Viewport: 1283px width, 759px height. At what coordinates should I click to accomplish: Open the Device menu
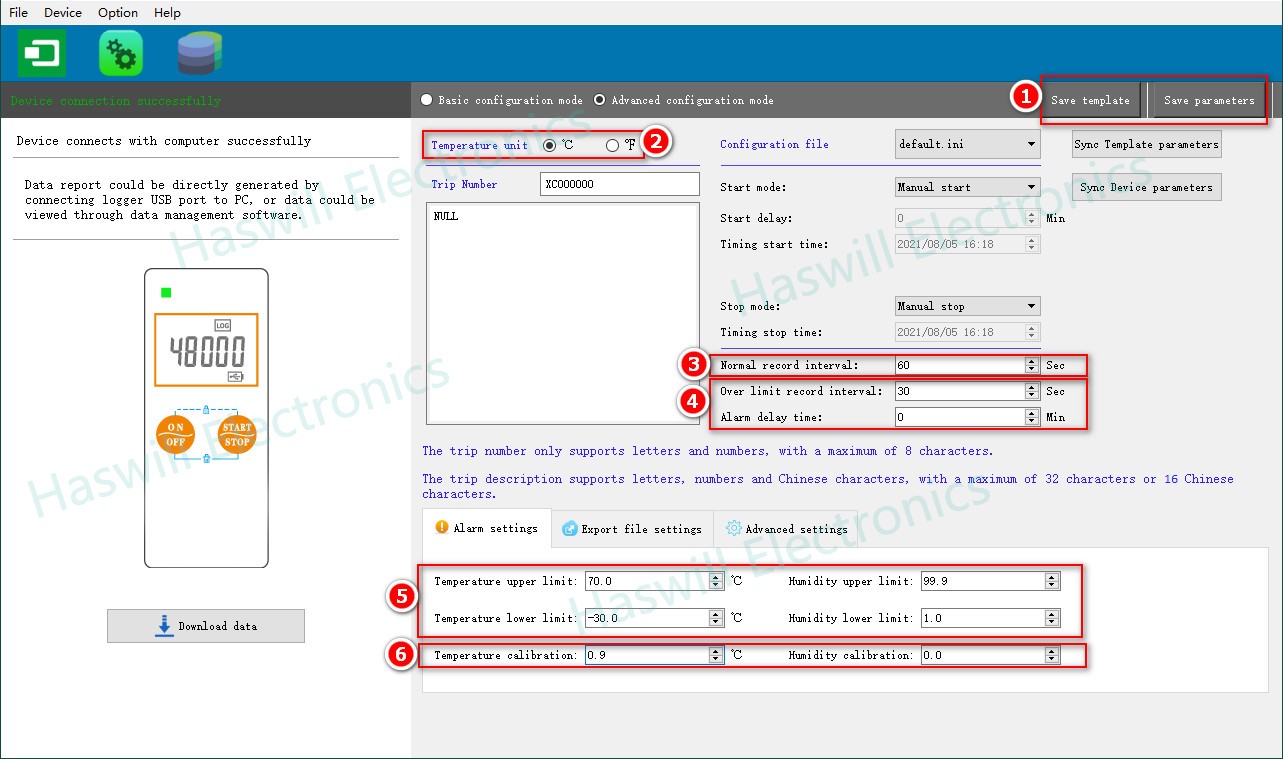pyautogui.click(x=63, y=12)
